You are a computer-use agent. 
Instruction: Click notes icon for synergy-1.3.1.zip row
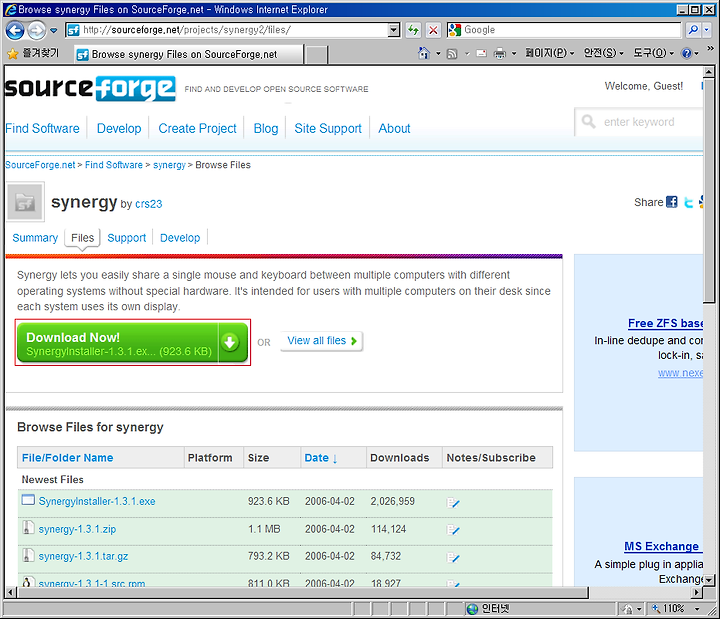453,530
